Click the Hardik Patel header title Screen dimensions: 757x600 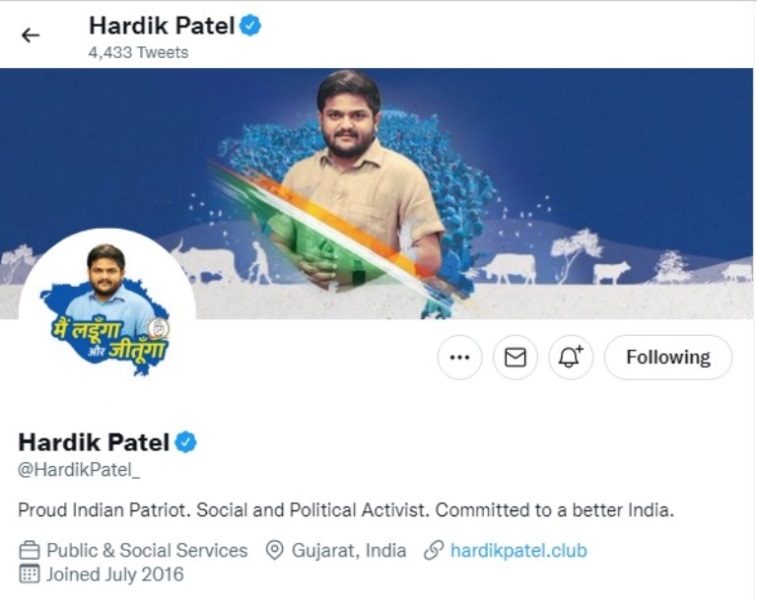(162, 25)
